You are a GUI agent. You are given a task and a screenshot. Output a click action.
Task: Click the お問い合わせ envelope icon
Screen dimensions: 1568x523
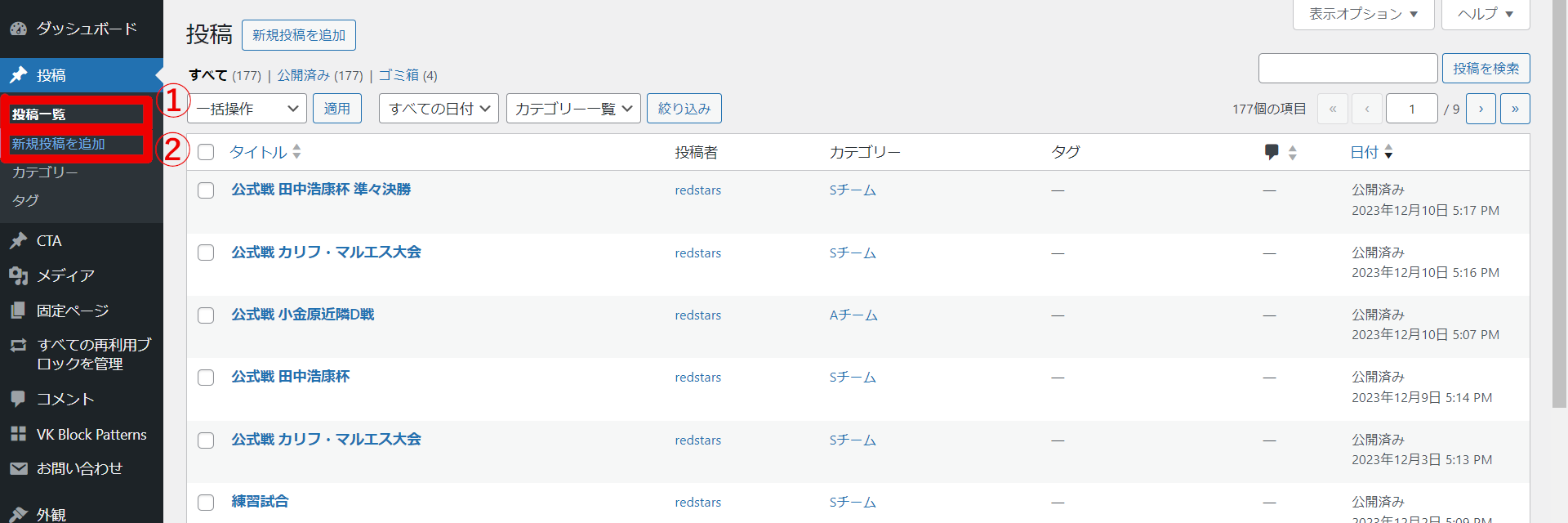18,468
